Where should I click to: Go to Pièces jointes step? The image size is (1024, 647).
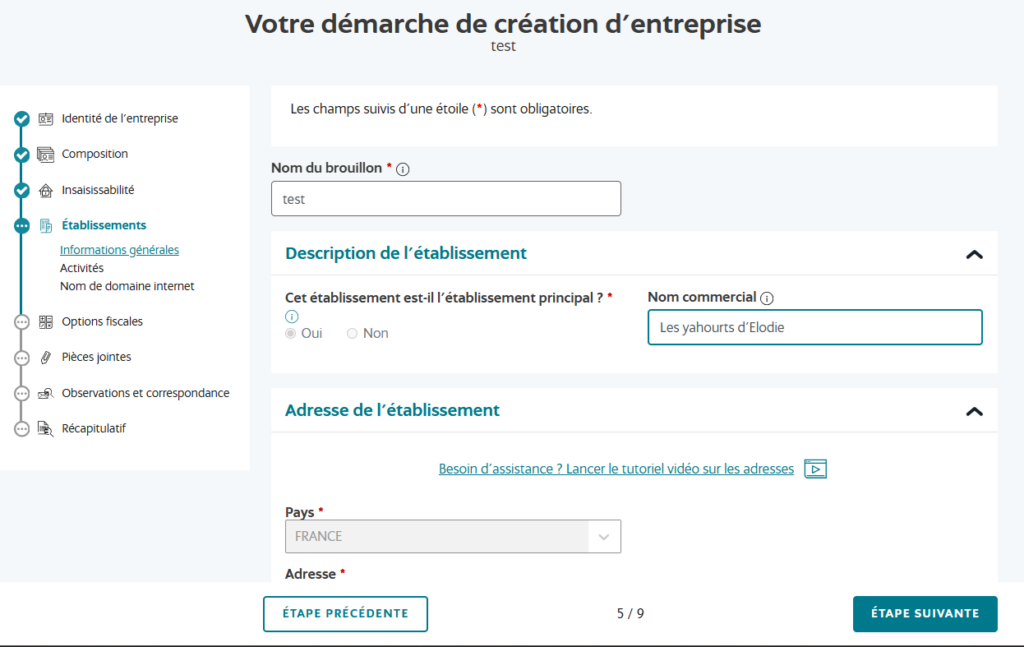(x=96, y=357)
